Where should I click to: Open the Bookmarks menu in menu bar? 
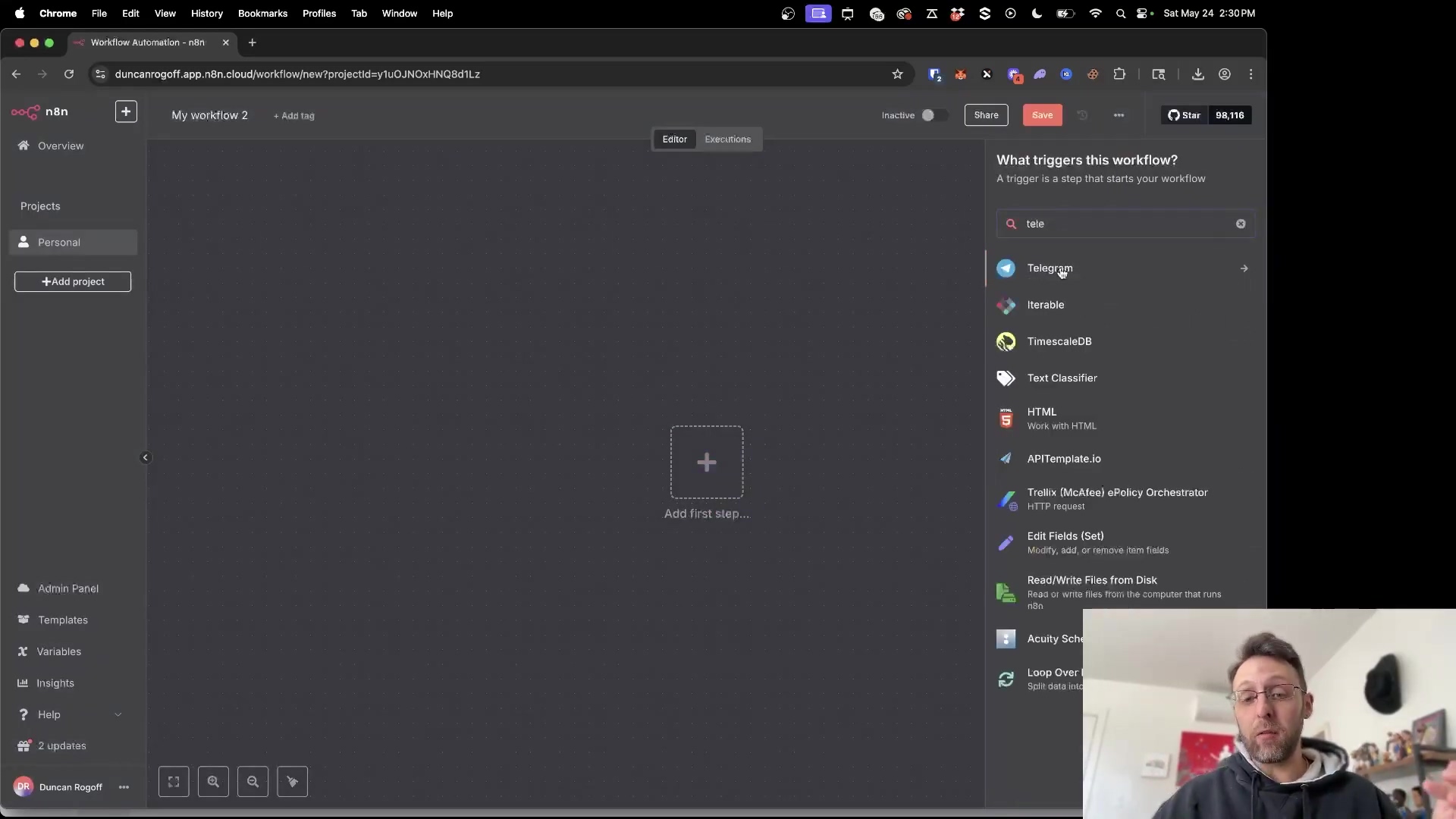click(262, 13)
